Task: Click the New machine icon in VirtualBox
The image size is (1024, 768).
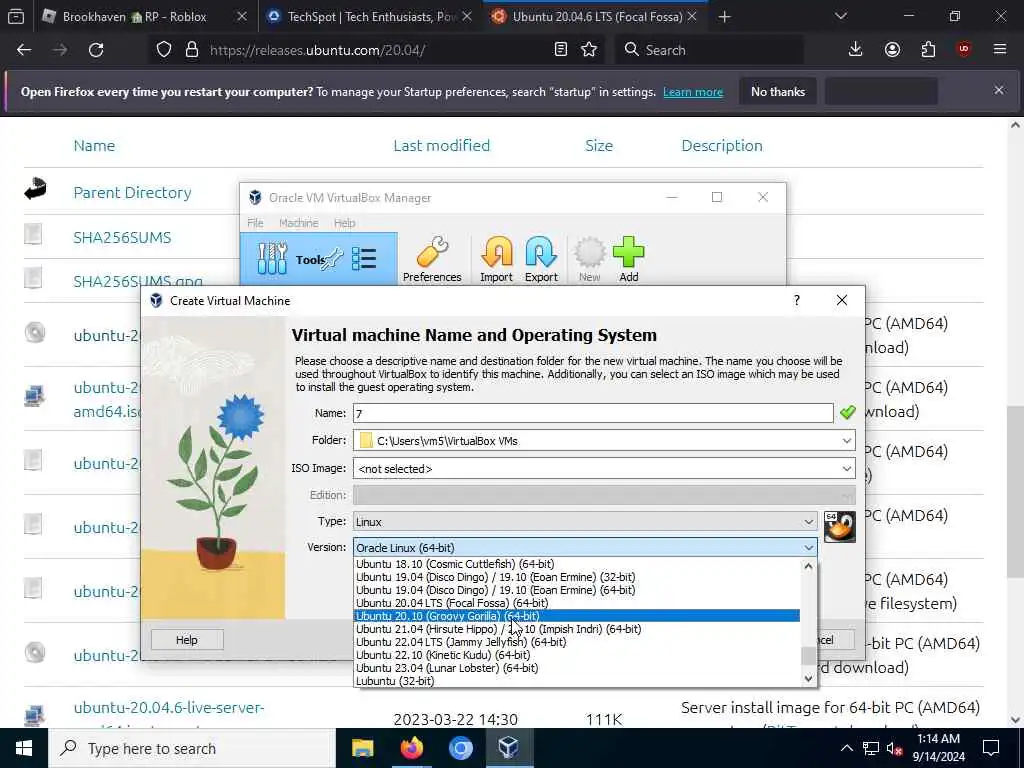Action: click(x=589, y=259)
